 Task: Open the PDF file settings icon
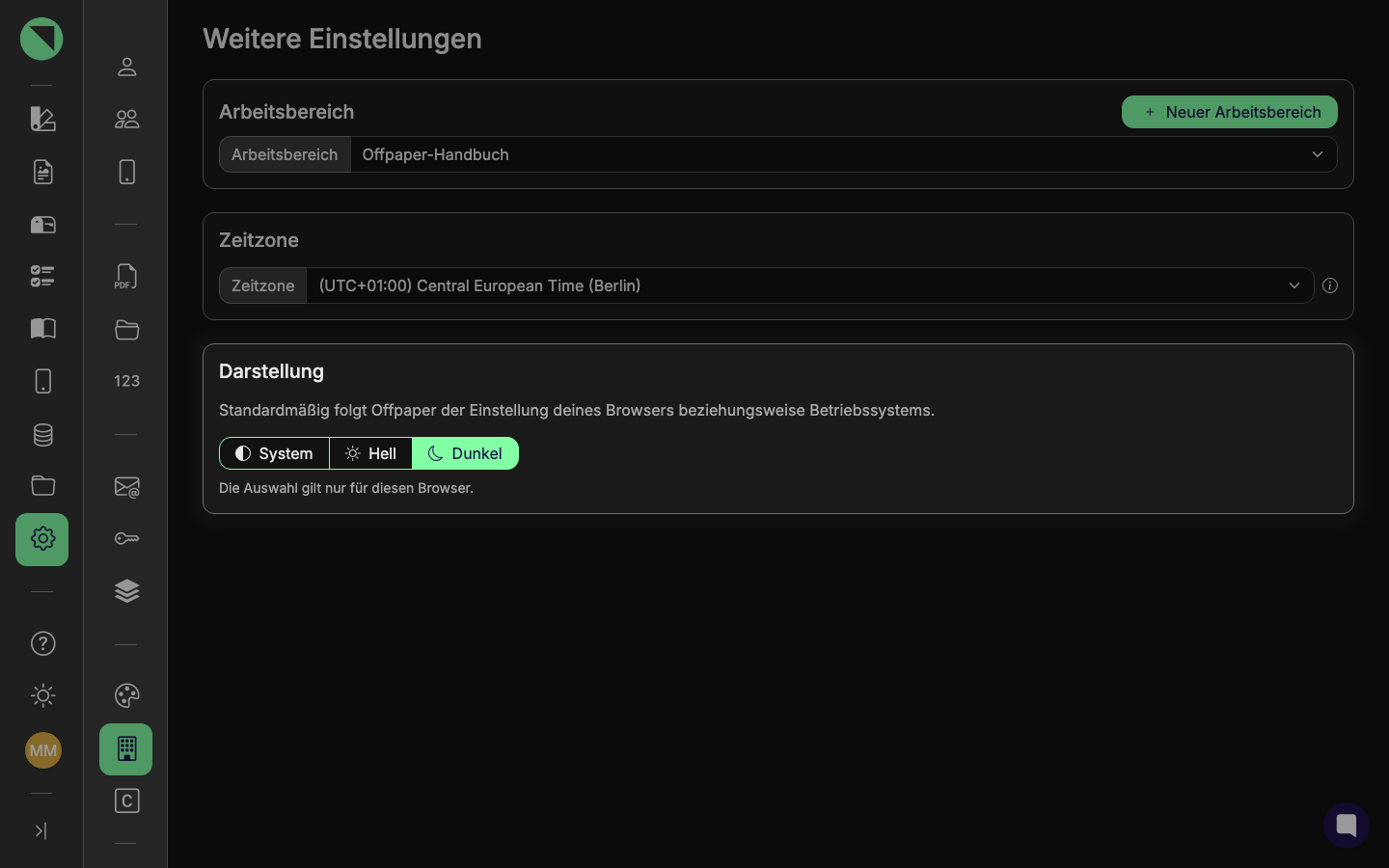(126, 277)
